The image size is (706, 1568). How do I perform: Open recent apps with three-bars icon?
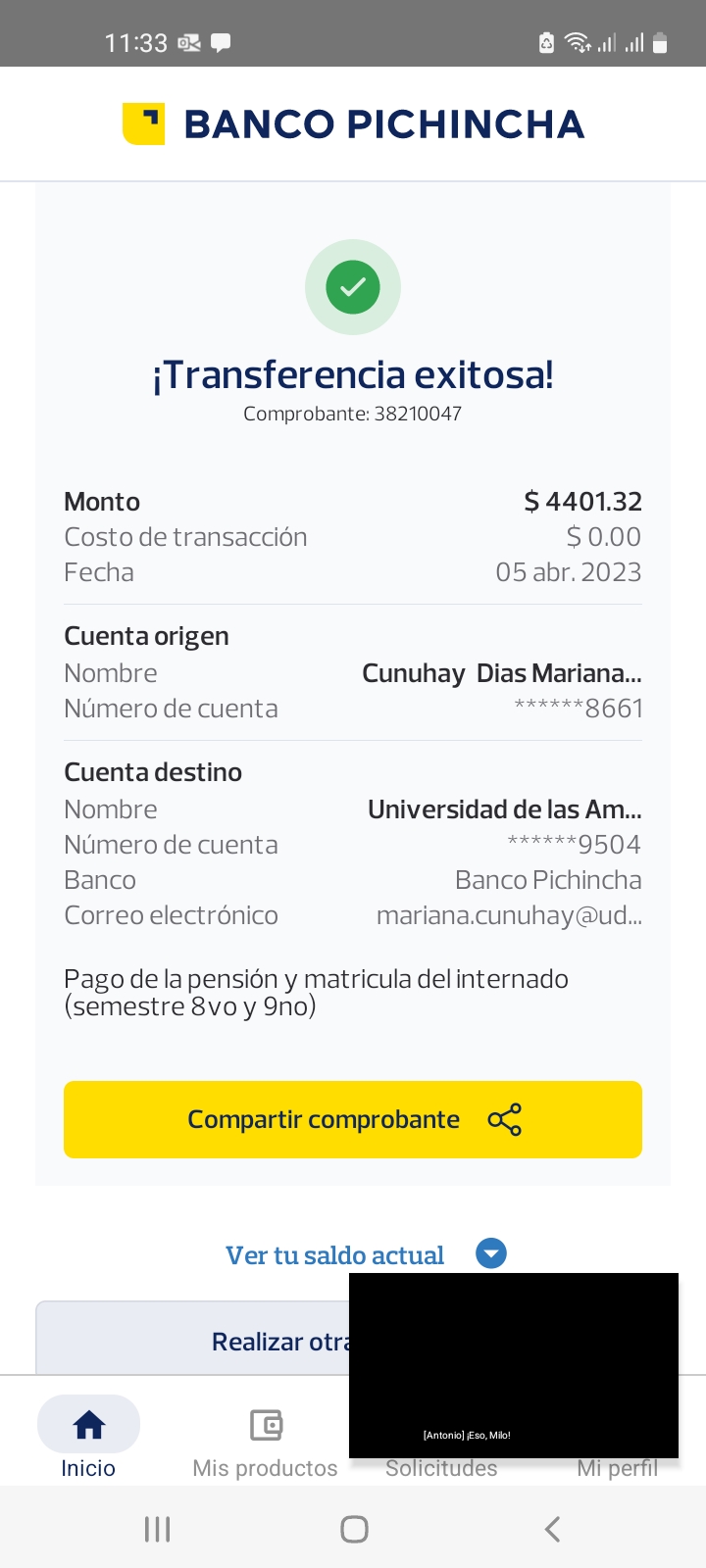[x=158, y=1529]
